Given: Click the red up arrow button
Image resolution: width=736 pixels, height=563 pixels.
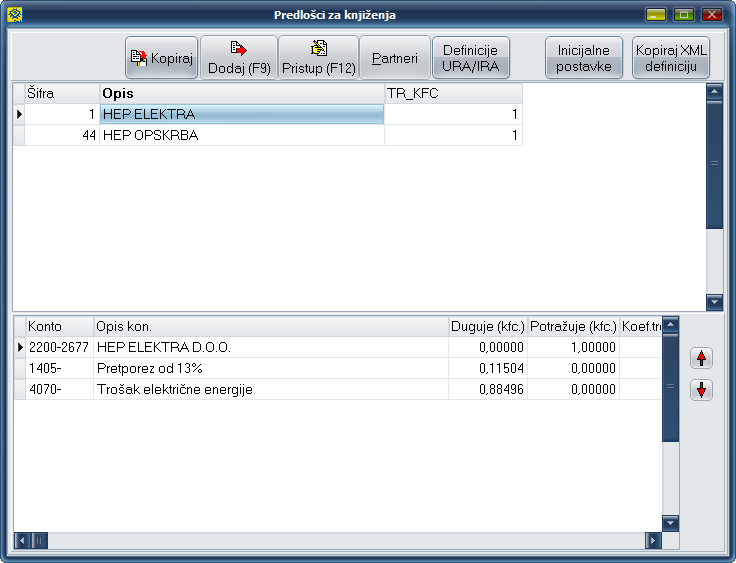Looking at the screenshot, I should click(x=702, y=358).
